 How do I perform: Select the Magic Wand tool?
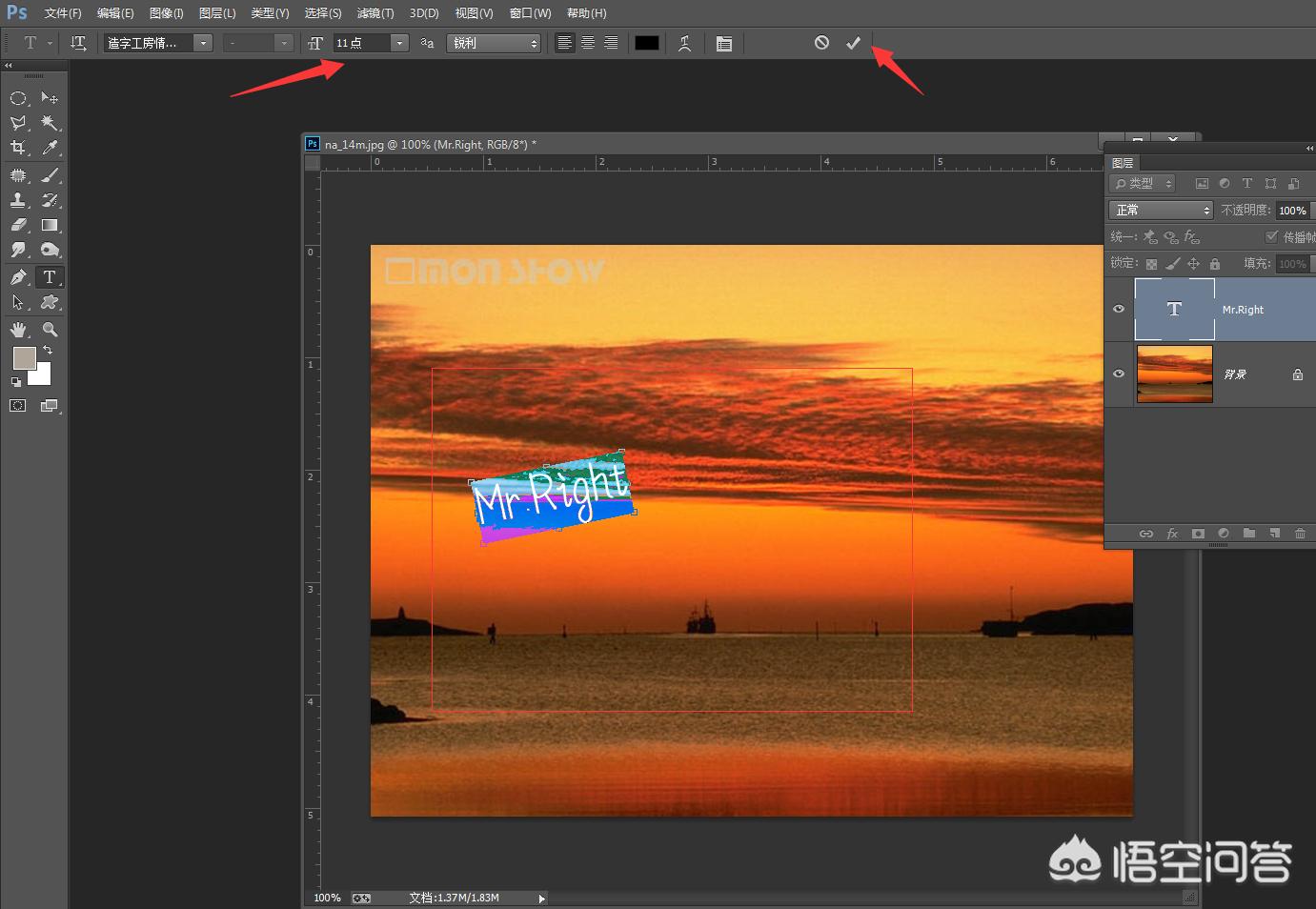tap(50, 123)
